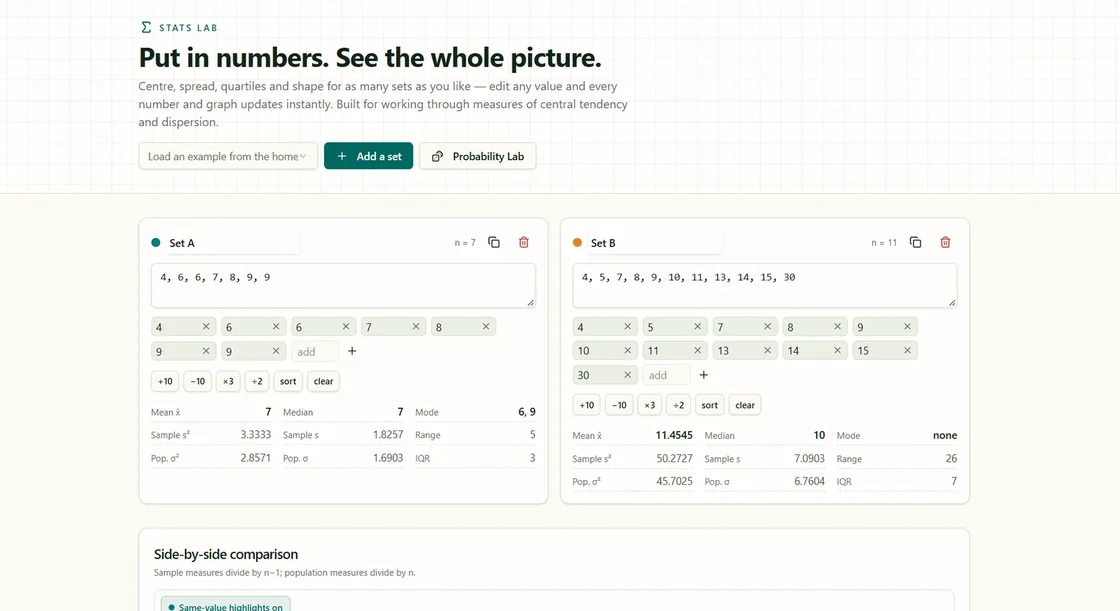Remove value 7 chip from Set A
Viewport: 1120px width, 611px height.
[416, 327]
